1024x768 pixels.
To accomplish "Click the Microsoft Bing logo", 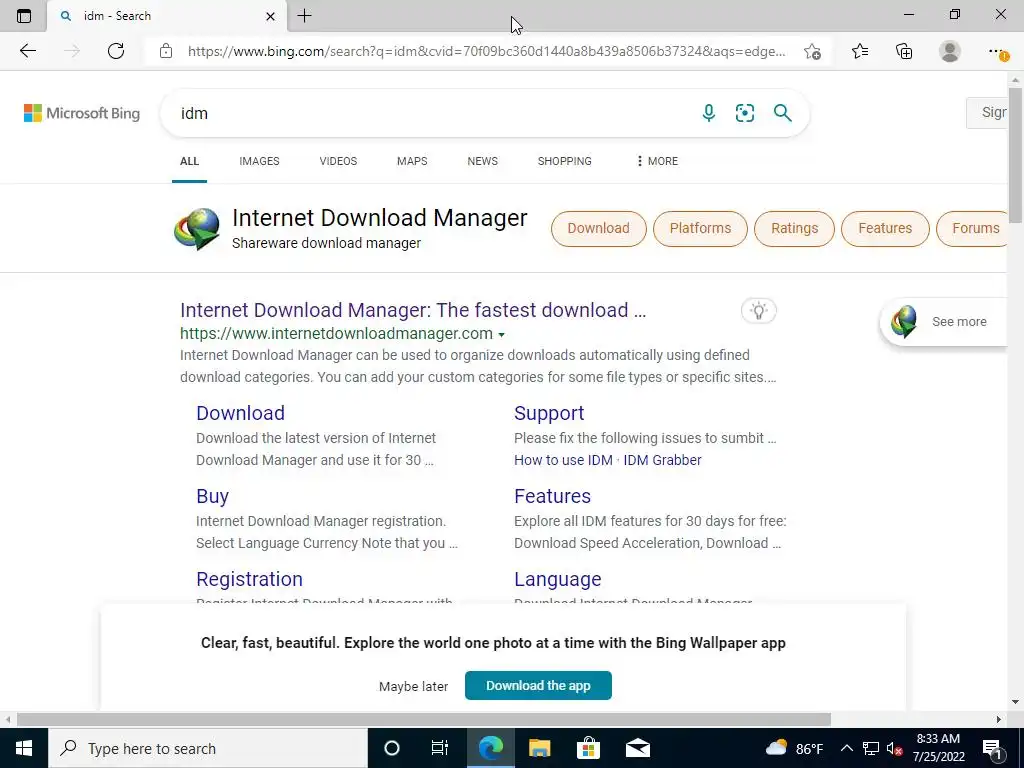I will tap(82, 113).
